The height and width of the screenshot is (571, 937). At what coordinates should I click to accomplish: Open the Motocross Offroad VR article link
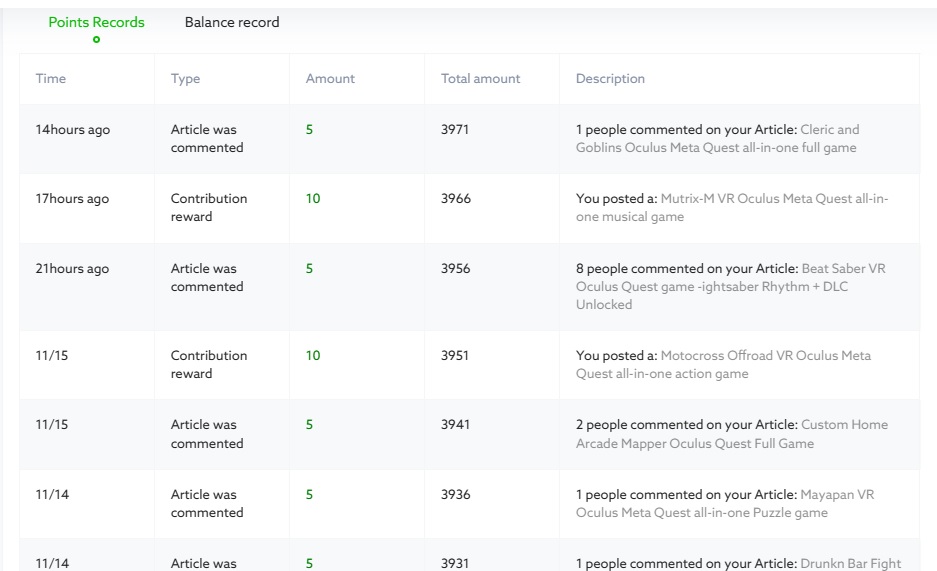(x=723, y=364)
